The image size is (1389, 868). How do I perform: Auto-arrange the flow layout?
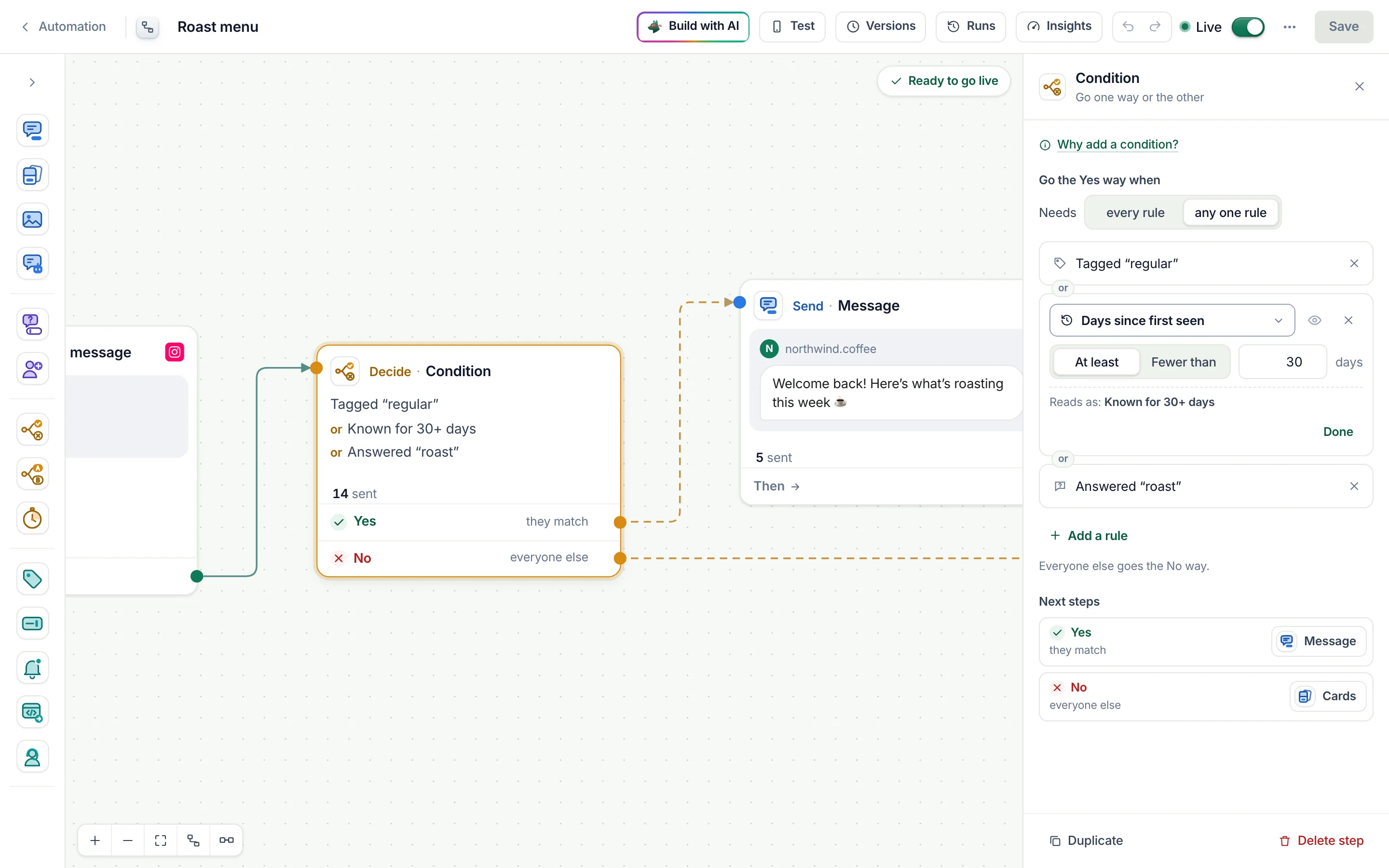pos(193,841)
